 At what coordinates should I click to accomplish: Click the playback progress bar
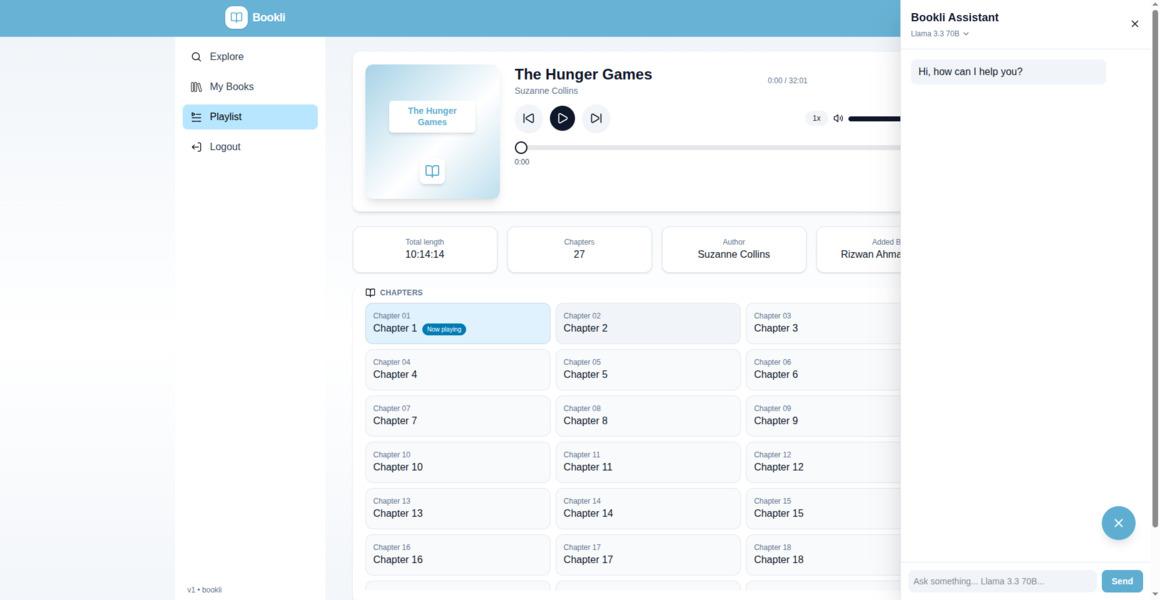pyautogui.click(x=700, y=148)
